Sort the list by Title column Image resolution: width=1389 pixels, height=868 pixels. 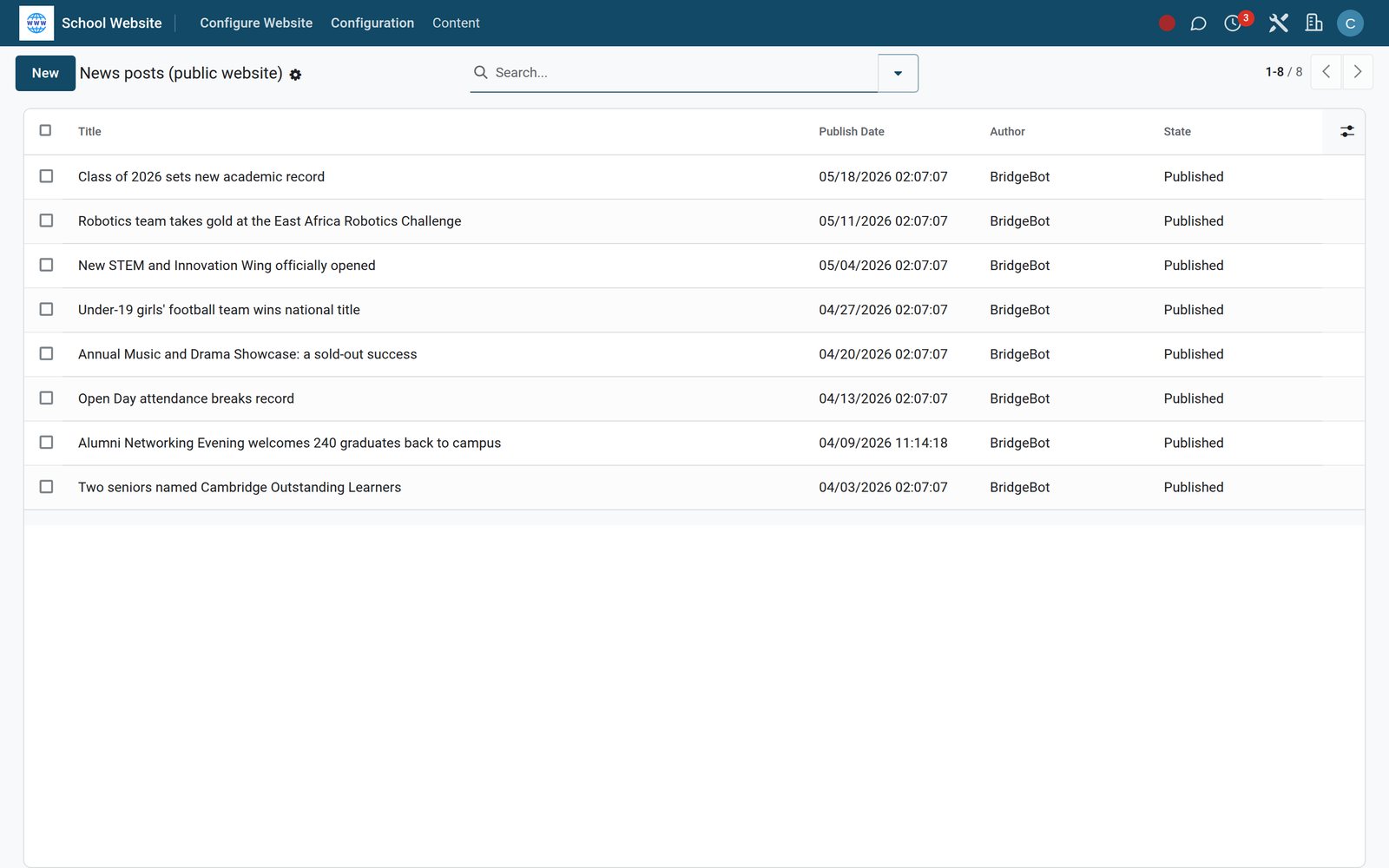coord(89,132)
